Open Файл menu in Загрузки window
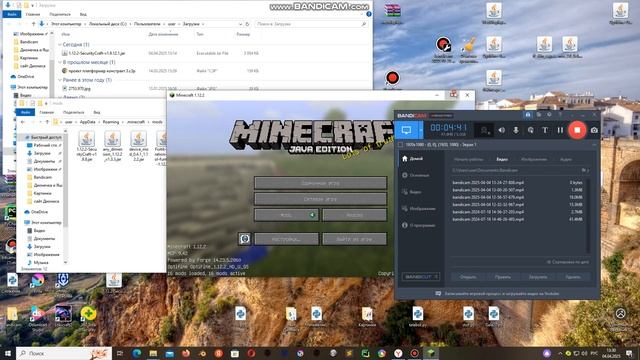The width and height of the screenshot is (640, 360). point(12,14)
